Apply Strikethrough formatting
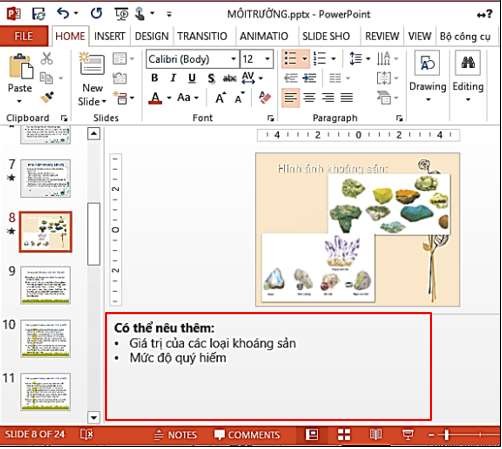The height and width of the screenshot is (449, 502). (x=229, y=78)
